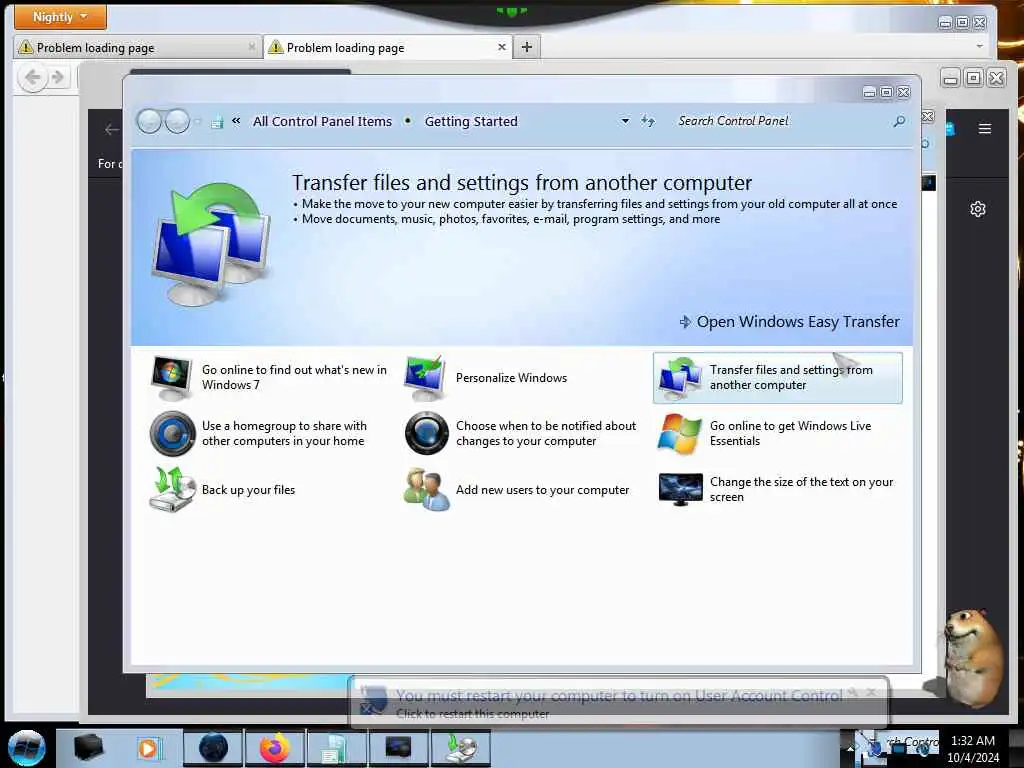Open Back up your files
Image resolution: width=1024 pixels, height=768 pixels.
(x=248, y=490)
